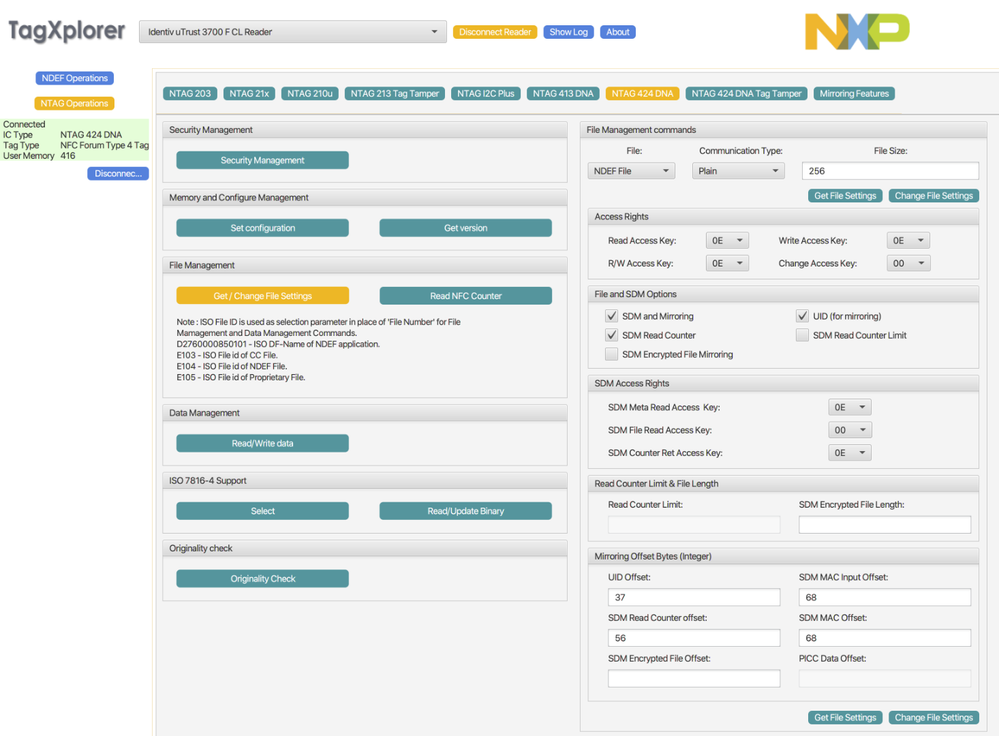Switch to the NTAG I2C Plus tab
This screenshot has width=999, height=736.
point(485,94)
